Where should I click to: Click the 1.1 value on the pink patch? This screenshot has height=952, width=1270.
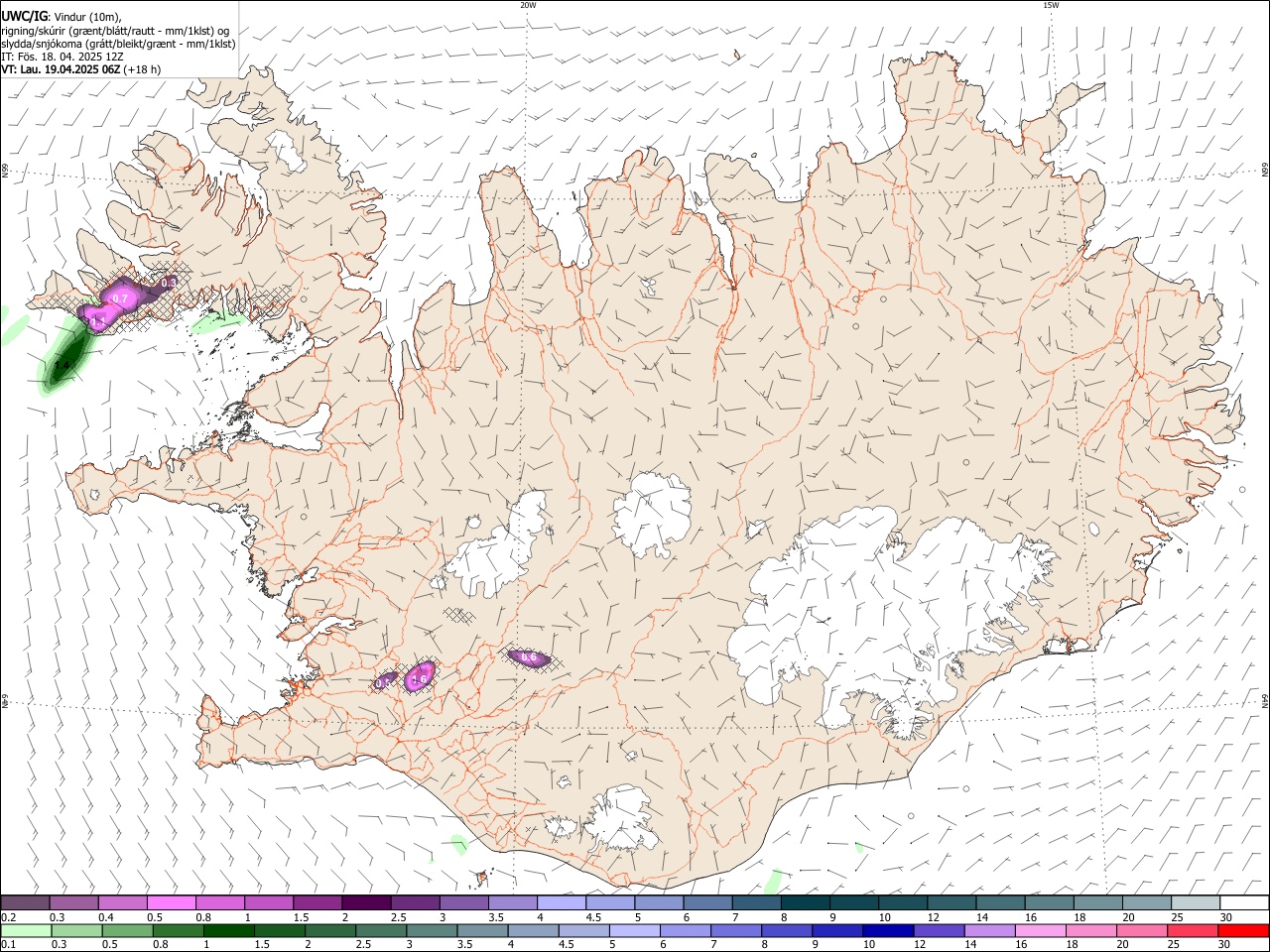(97, 321)
